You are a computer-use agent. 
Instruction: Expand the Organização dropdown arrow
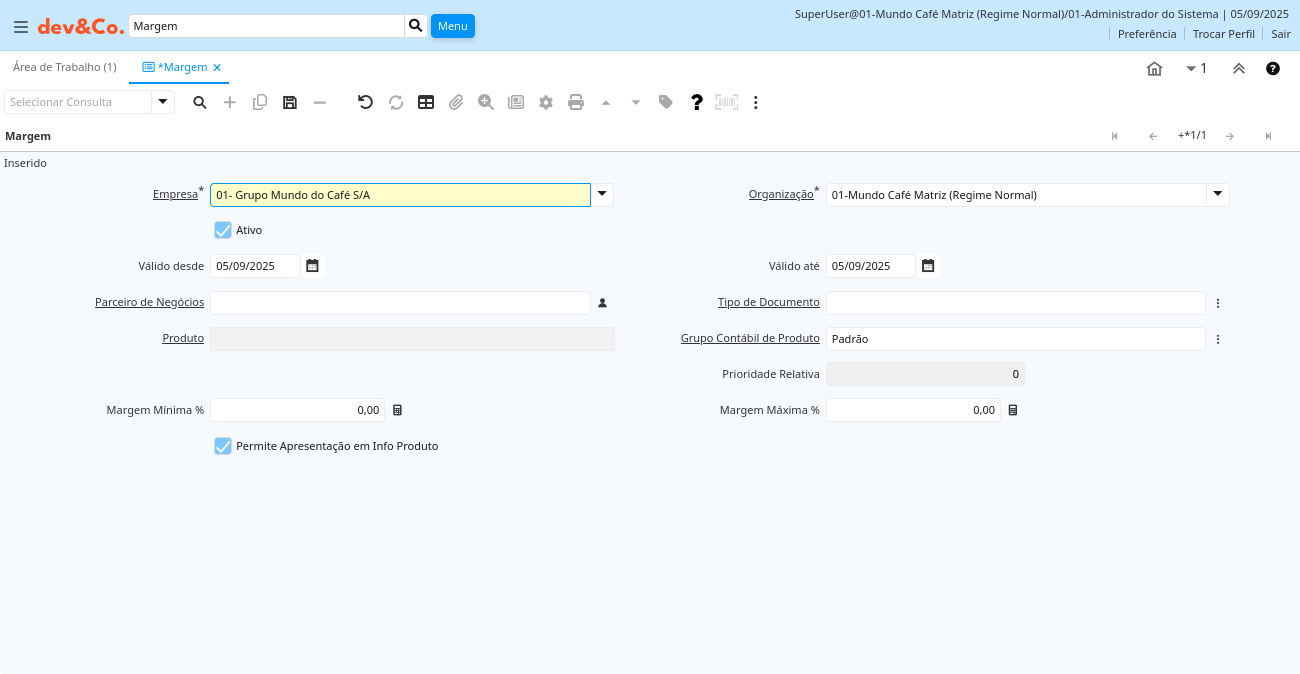click(1217, 195)
